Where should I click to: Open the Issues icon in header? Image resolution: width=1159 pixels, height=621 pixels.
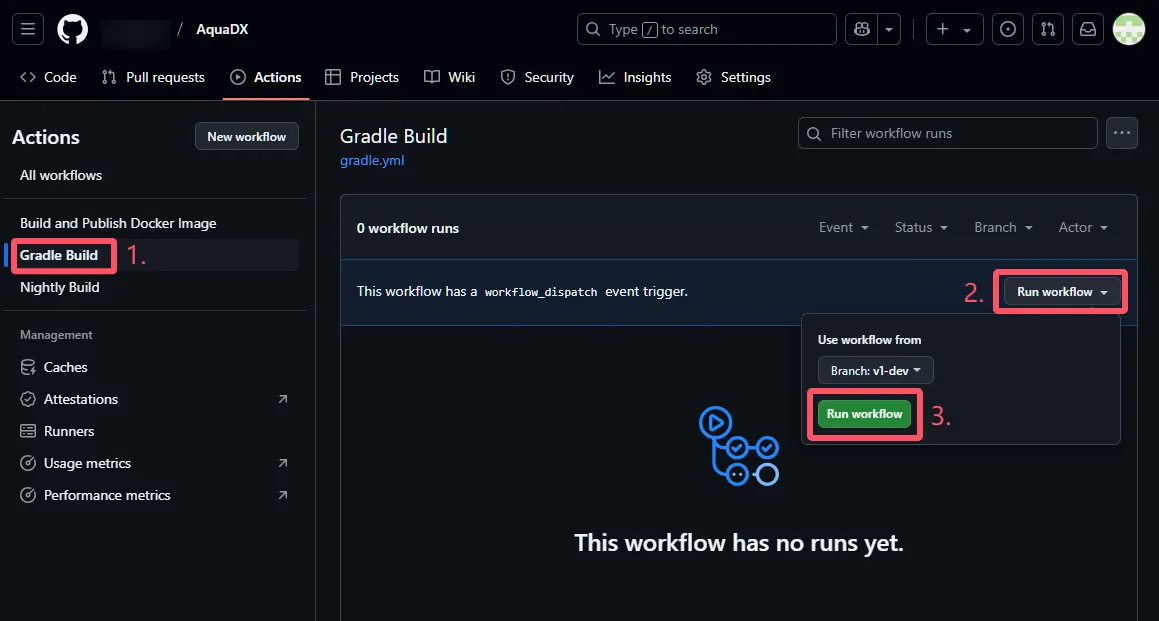pos(1008,29)
